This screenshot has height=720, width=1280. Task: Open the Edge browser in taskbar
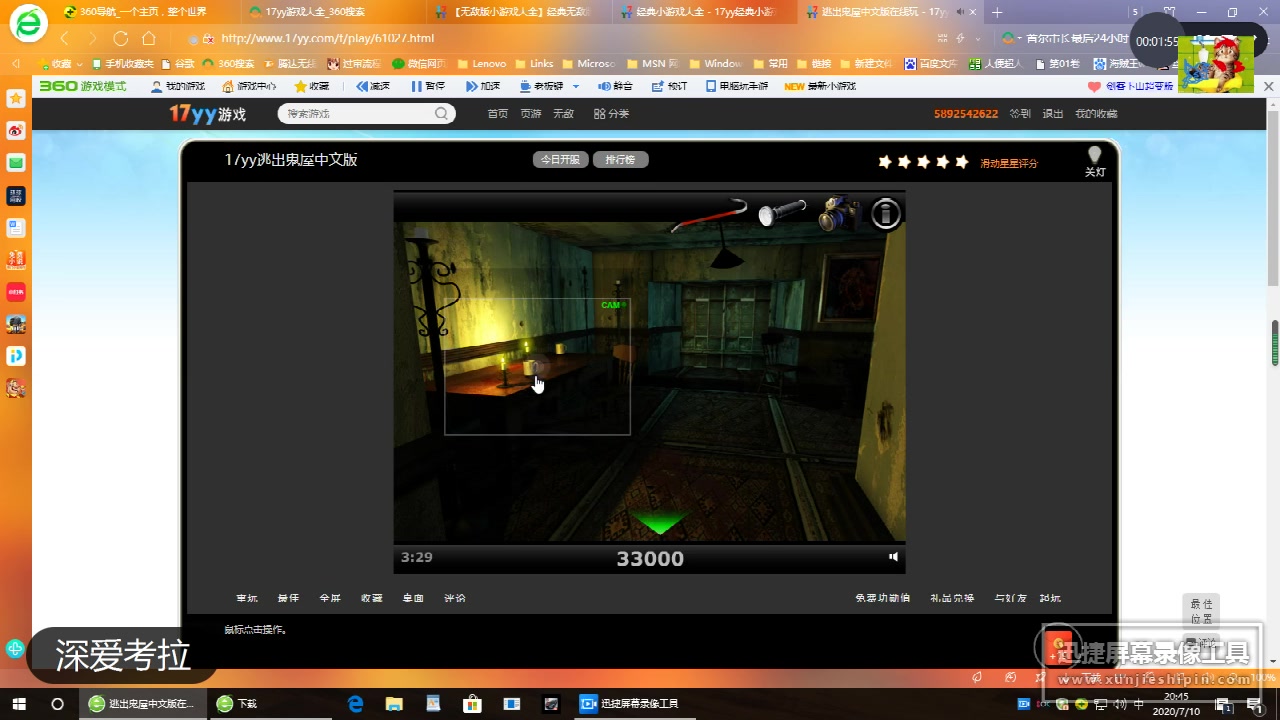pyautogui.click(x=355, y=704)
